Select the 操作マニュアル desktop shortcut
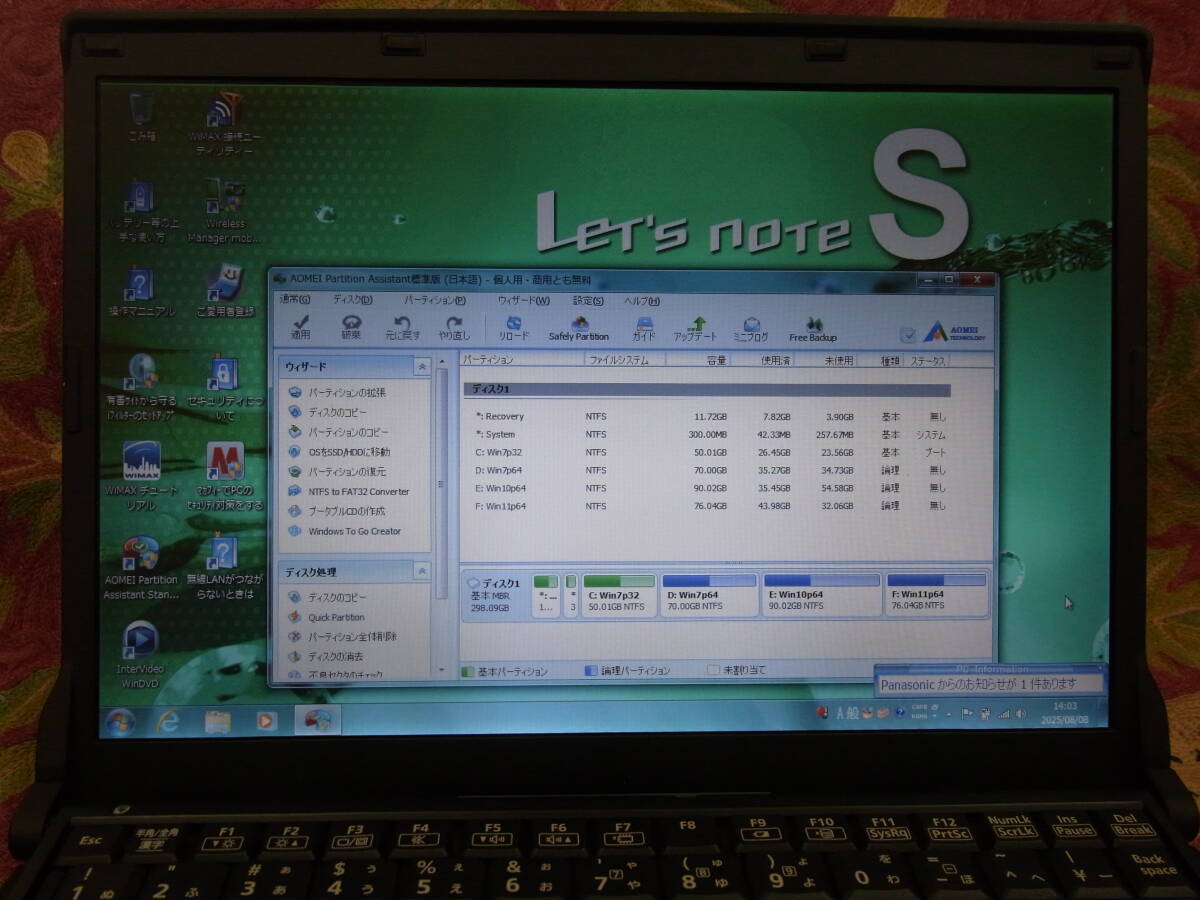The width and height of the screenshot is (1200, 900). (x=140, y=292)
